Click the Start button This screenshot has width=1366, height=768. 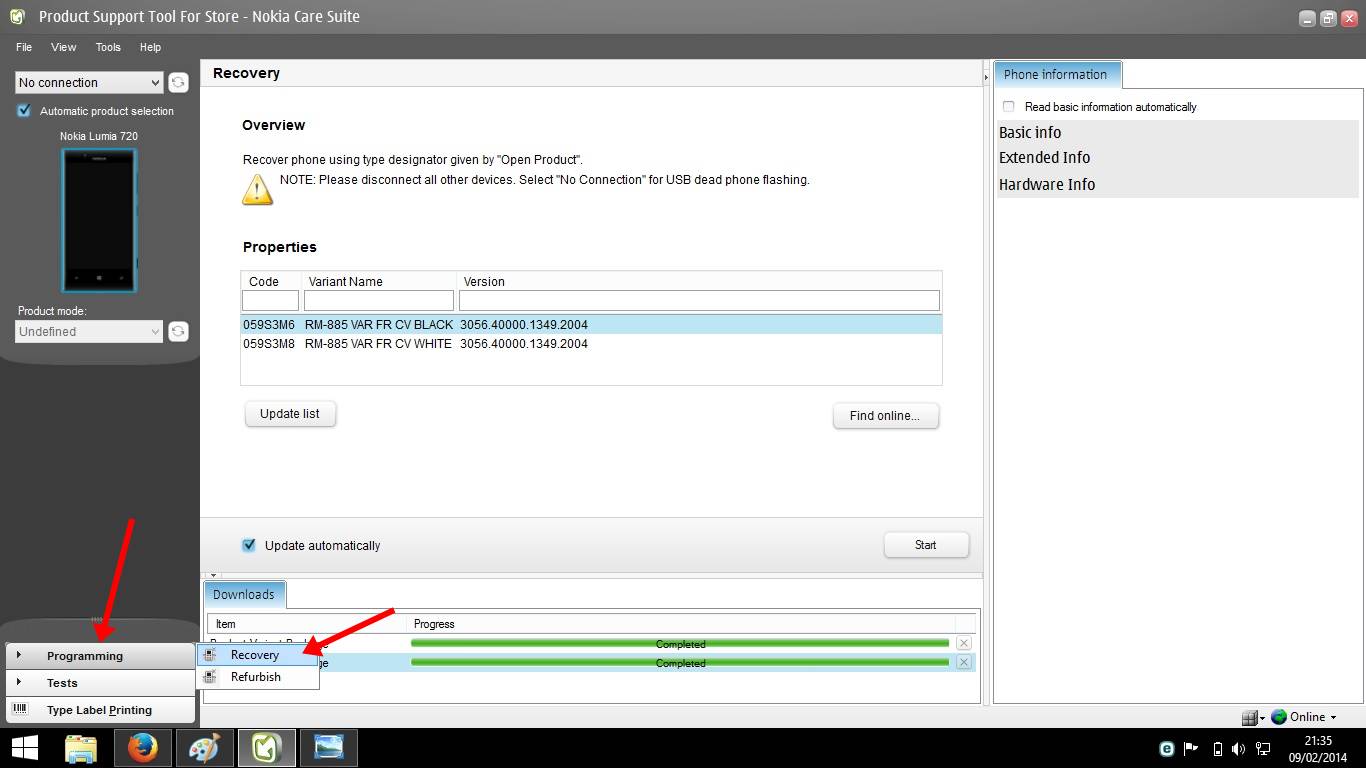click(926, 545)
